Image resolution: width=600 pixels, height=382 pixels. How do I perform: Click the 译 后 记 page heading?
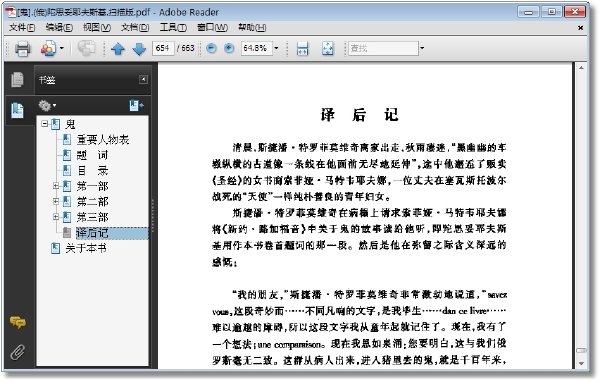(359, 115)
